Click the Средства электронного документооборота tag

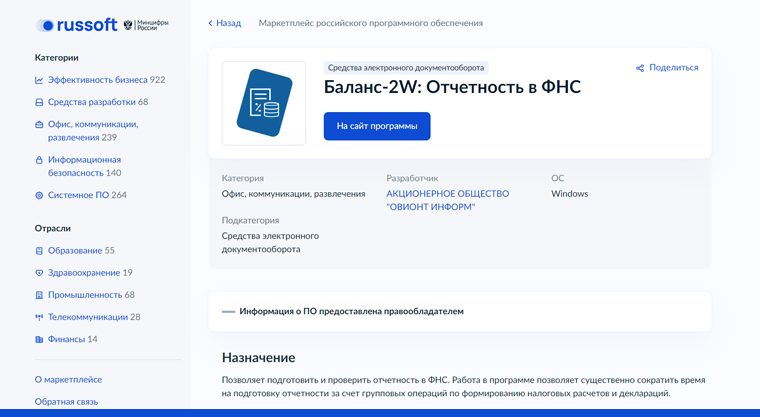(x=406, y=68)
